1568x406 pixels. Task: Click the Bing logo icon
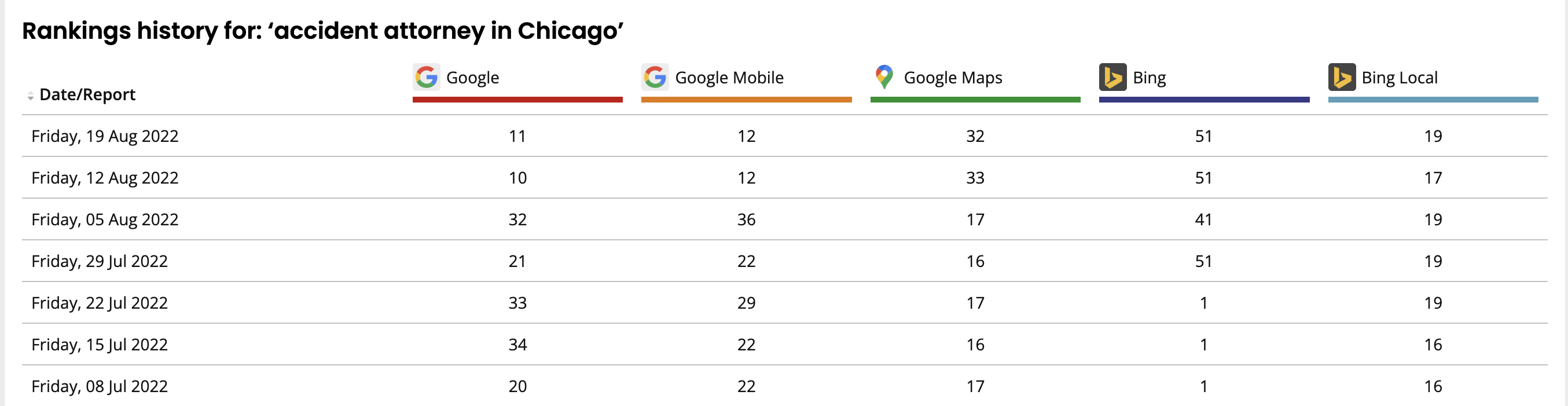tap(1112, 77)
